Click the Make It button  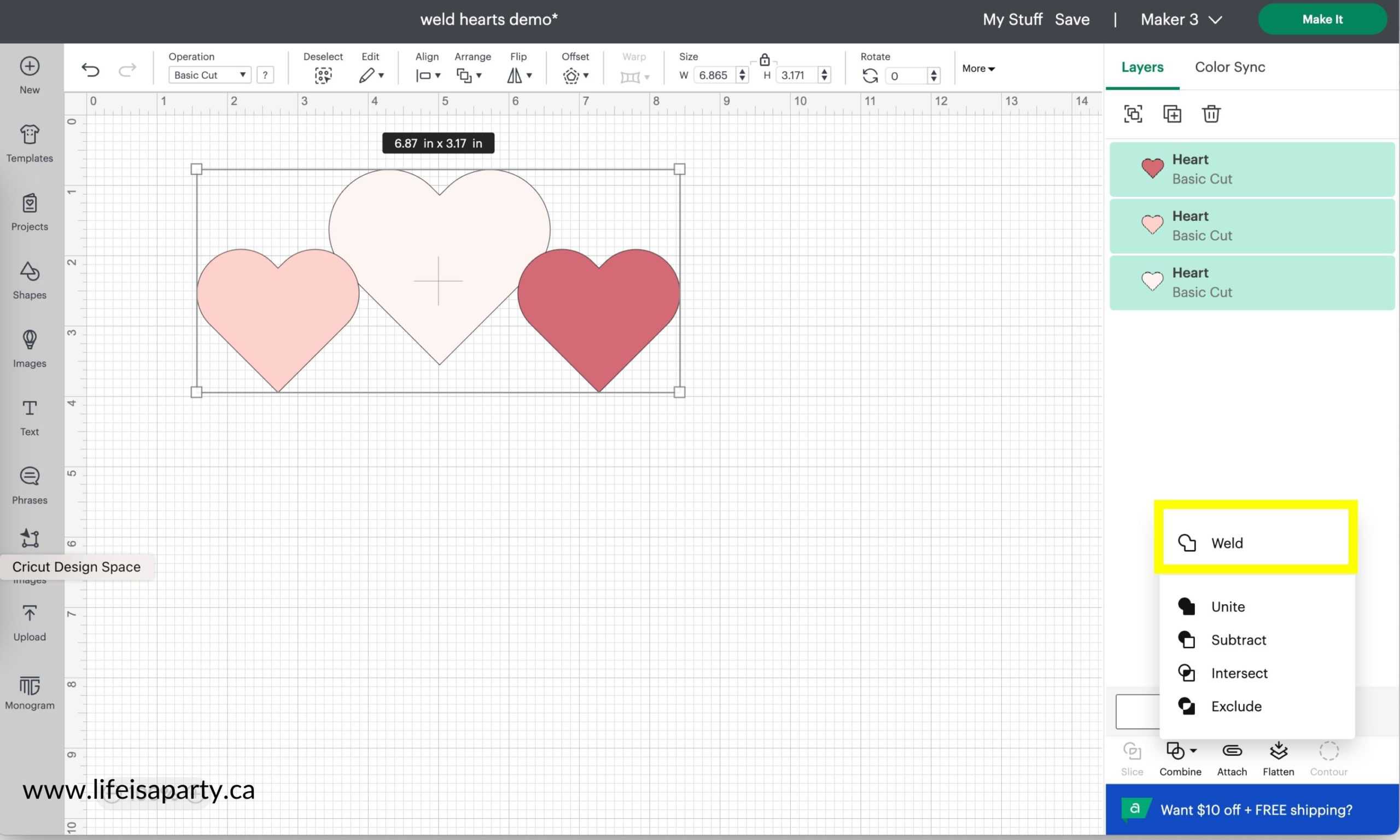[1322, 19]
